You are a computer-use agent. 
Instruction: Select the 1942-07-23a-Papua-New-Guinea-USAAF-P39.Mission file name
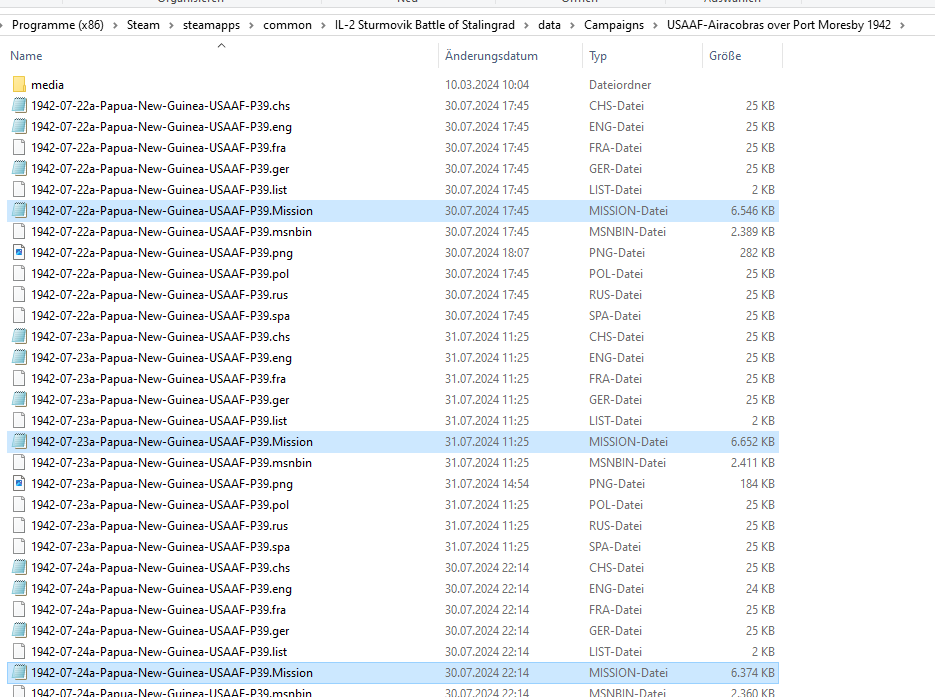click(171, 442)
